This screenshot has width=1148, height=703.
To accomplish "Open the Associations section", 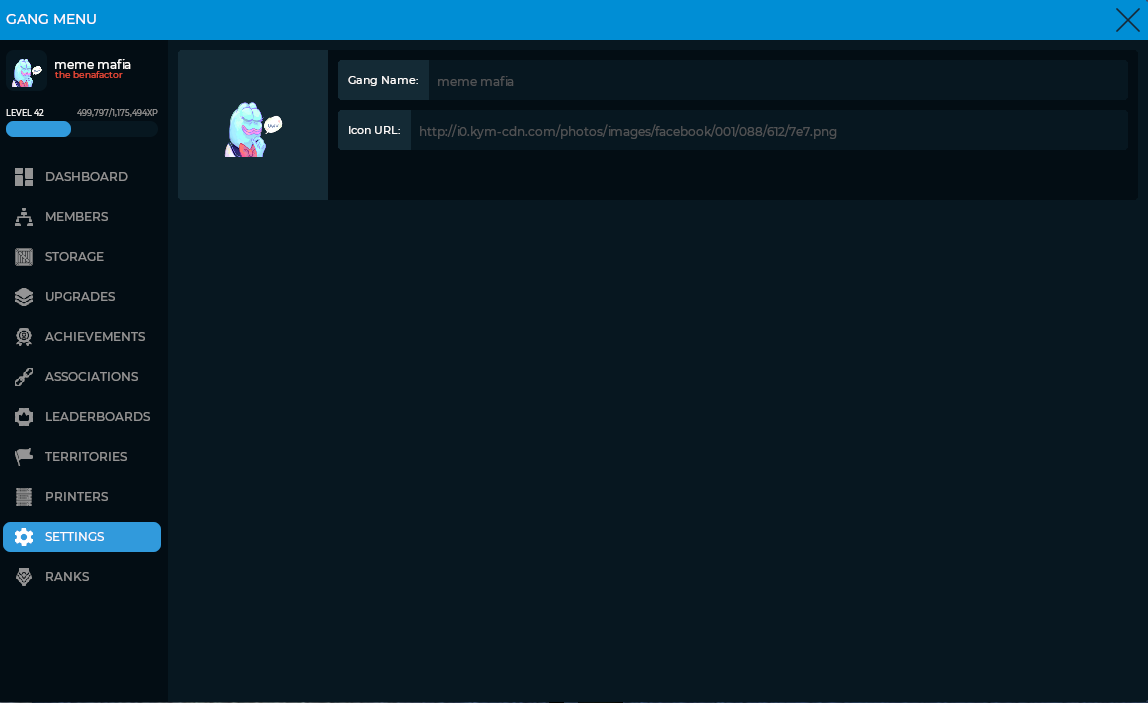I will click(82, 376).
